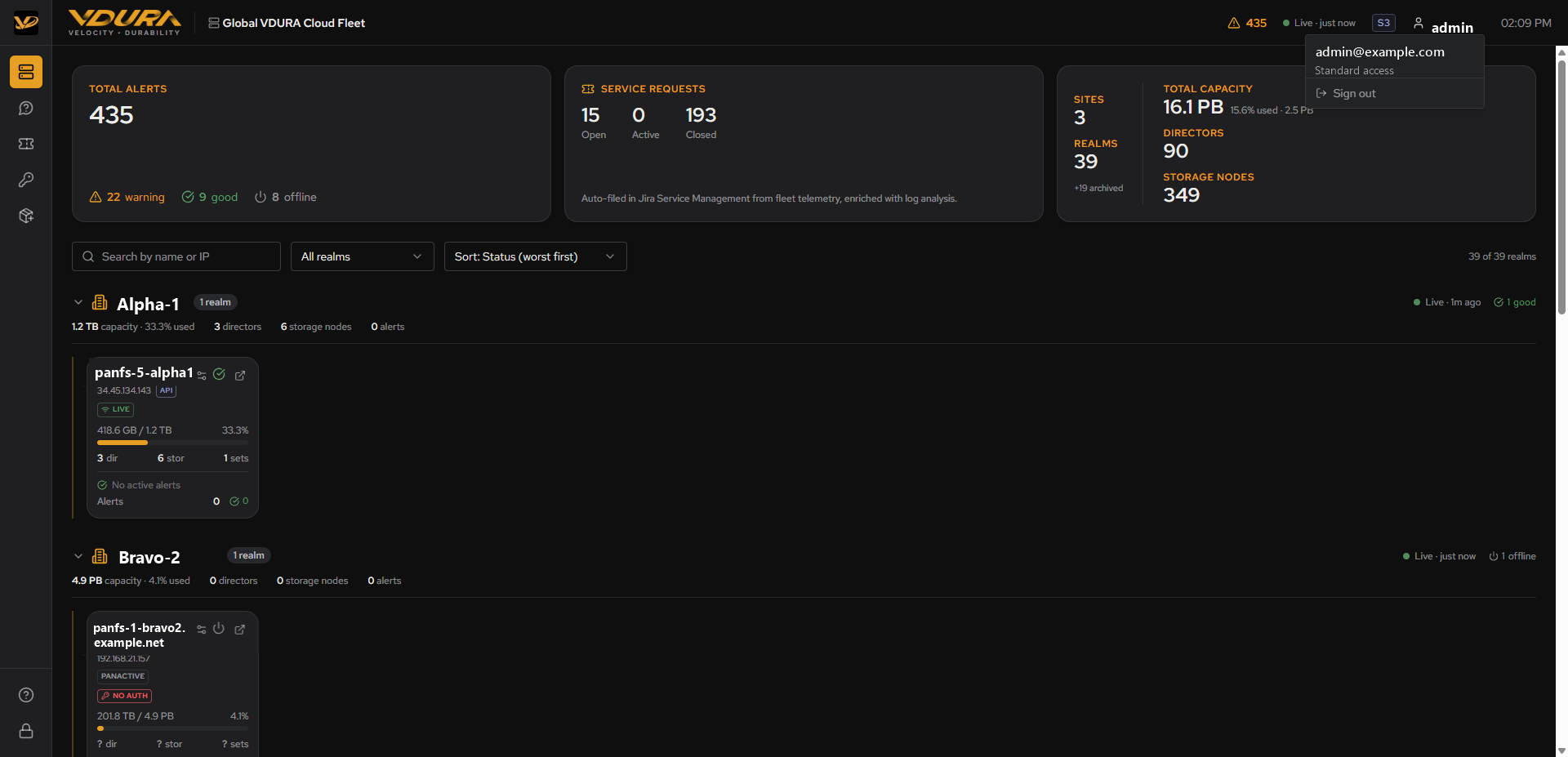
Task: Collapse the Alpha-1 site group
Action: click(78, 302)
